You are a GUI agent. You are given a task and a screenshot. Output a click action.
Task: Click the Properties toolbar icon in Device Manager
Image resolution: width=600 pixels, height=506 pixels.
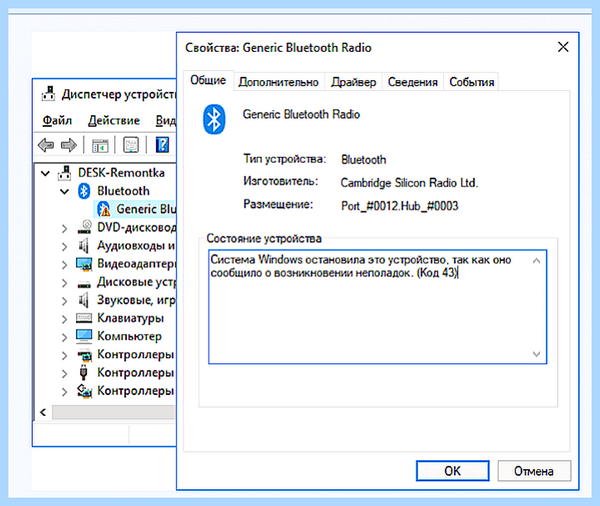coord(131,145)
